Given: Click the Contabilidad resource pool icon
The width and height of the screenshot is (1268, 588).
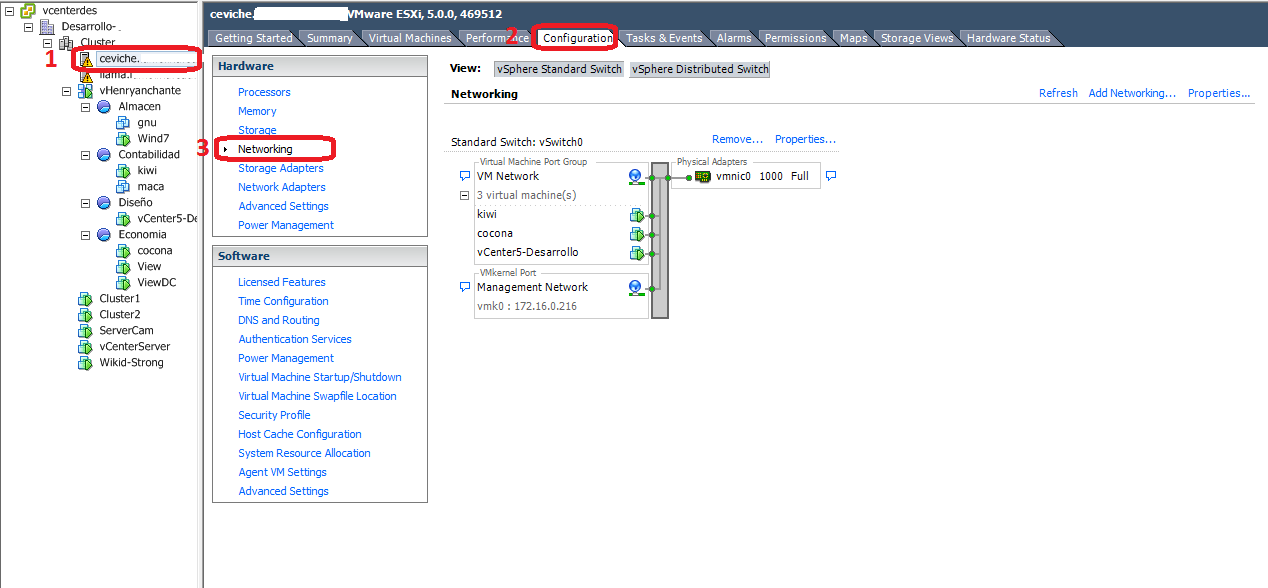Looking at the screenshot, I should pyautogui.click(x=104, y=154).
